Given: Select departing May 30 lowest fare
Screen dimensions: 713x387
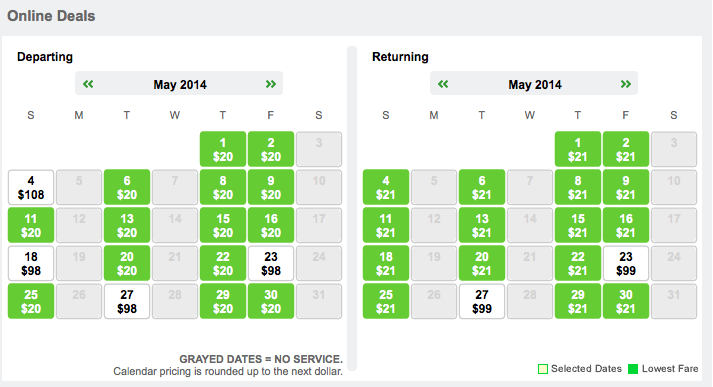Looking at the screenshot, I should pyautogui.click(x=271, y=302).
